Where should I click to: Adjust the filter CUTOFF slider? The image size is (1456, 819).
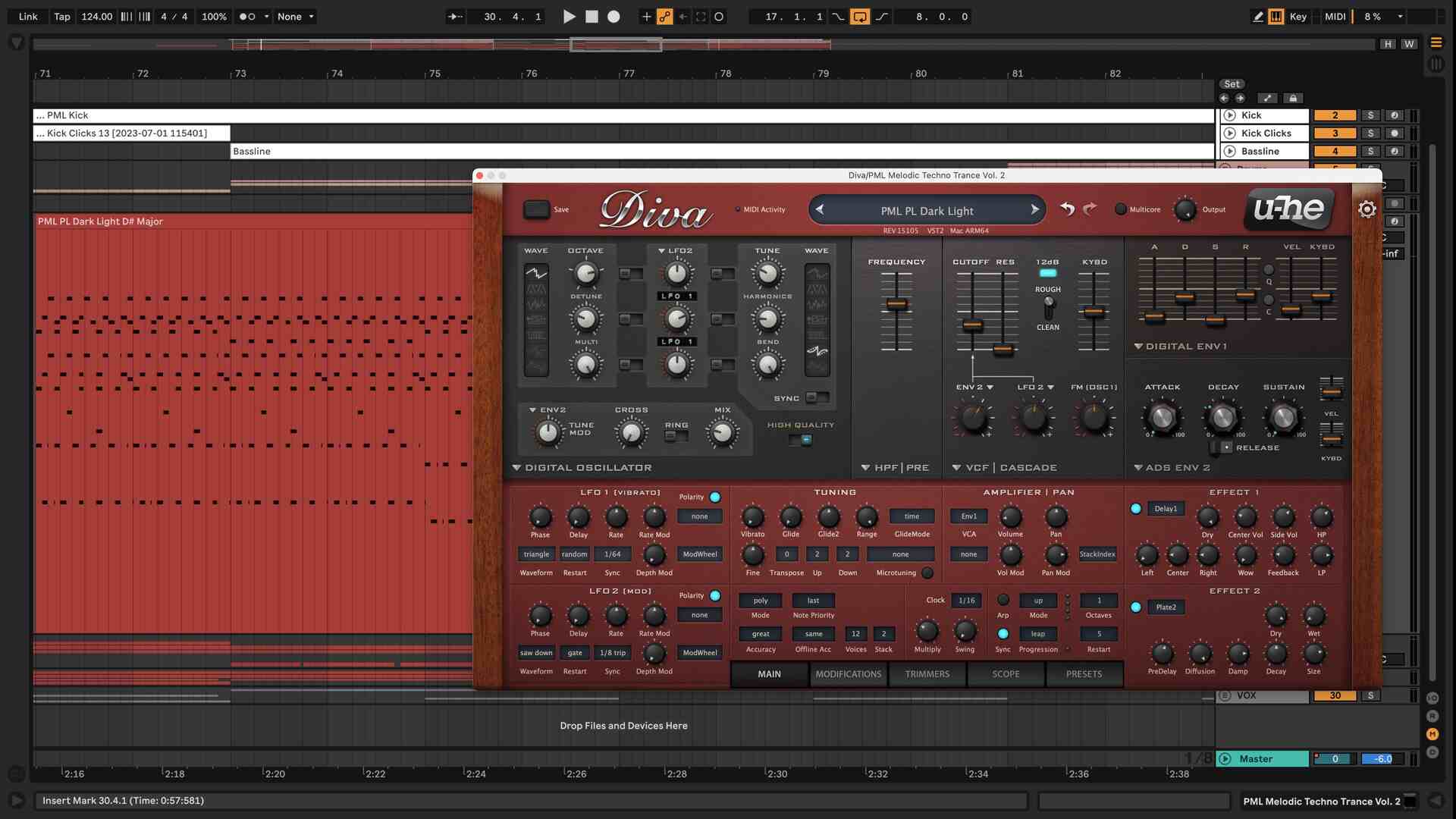click(972, 325)
